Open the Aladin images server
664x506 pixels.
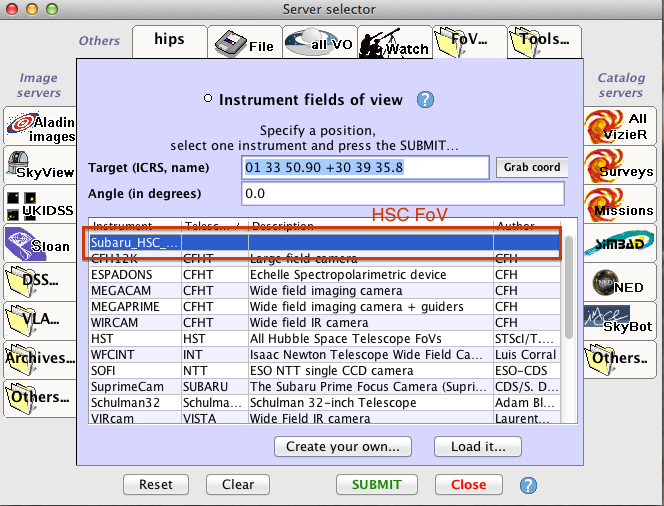coord(40,127)
